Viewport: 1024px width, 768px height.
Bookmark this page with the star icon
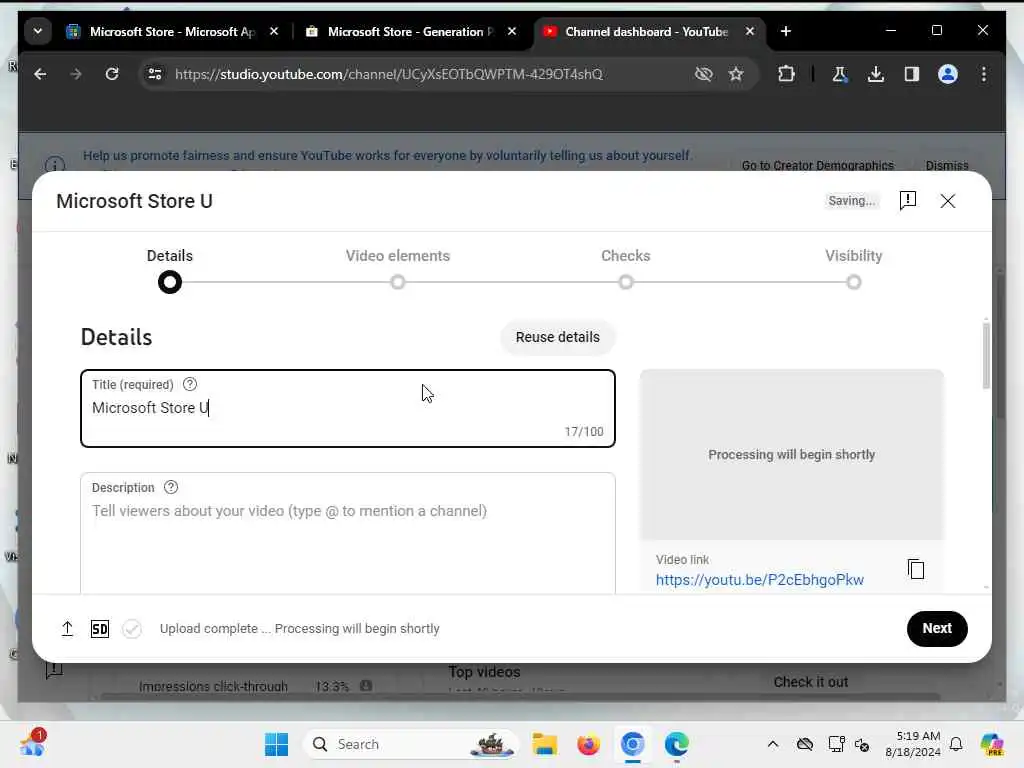coord(736,74)
